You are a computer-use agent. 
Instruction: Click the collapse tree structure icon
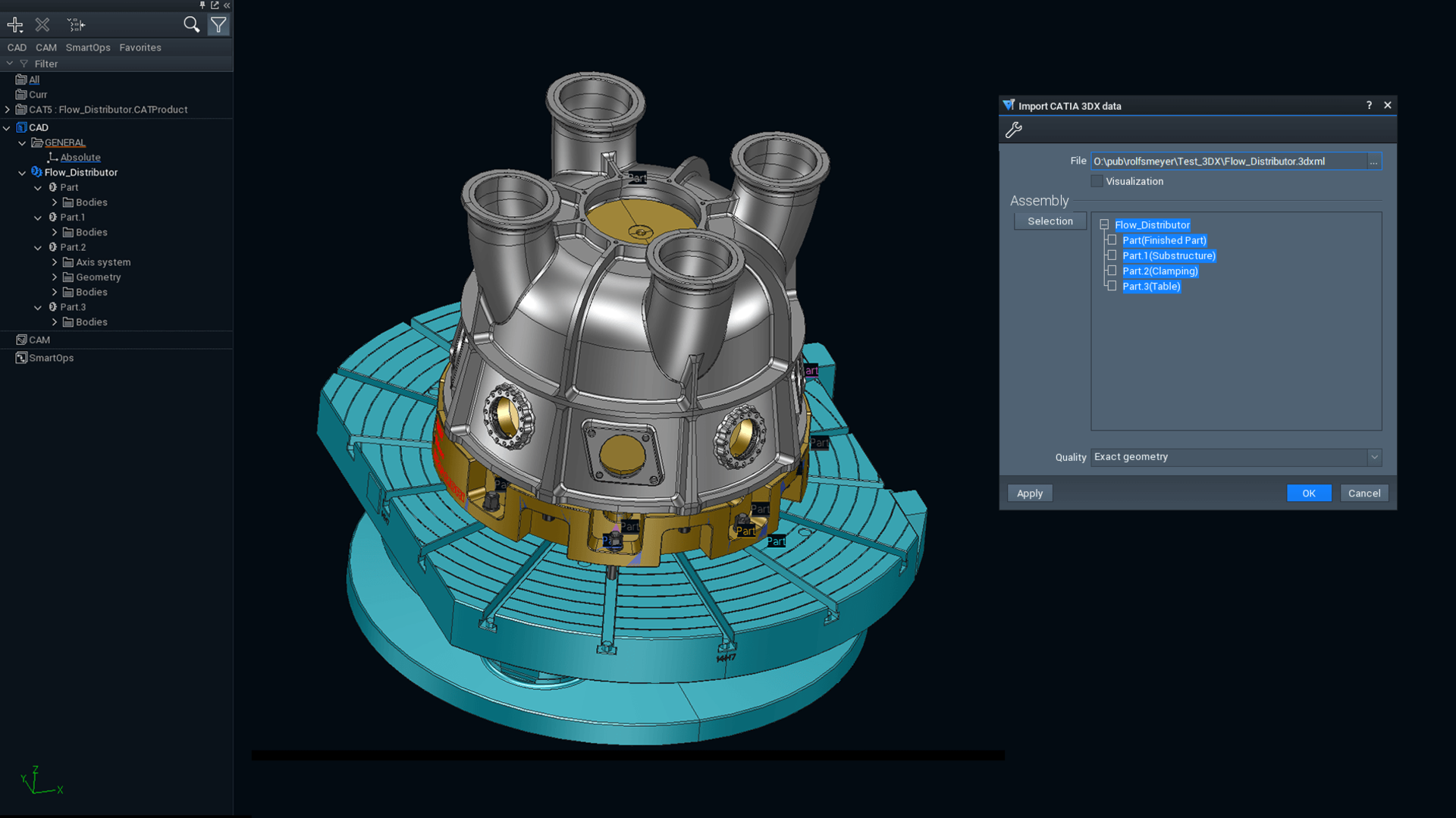click(76, 25)
